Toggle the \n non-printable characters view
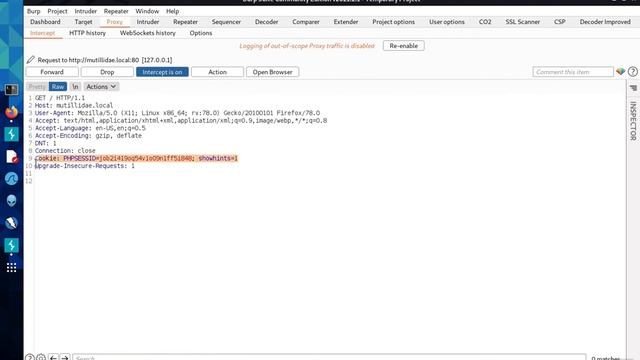The image size is (640, 360). (75, 87)
